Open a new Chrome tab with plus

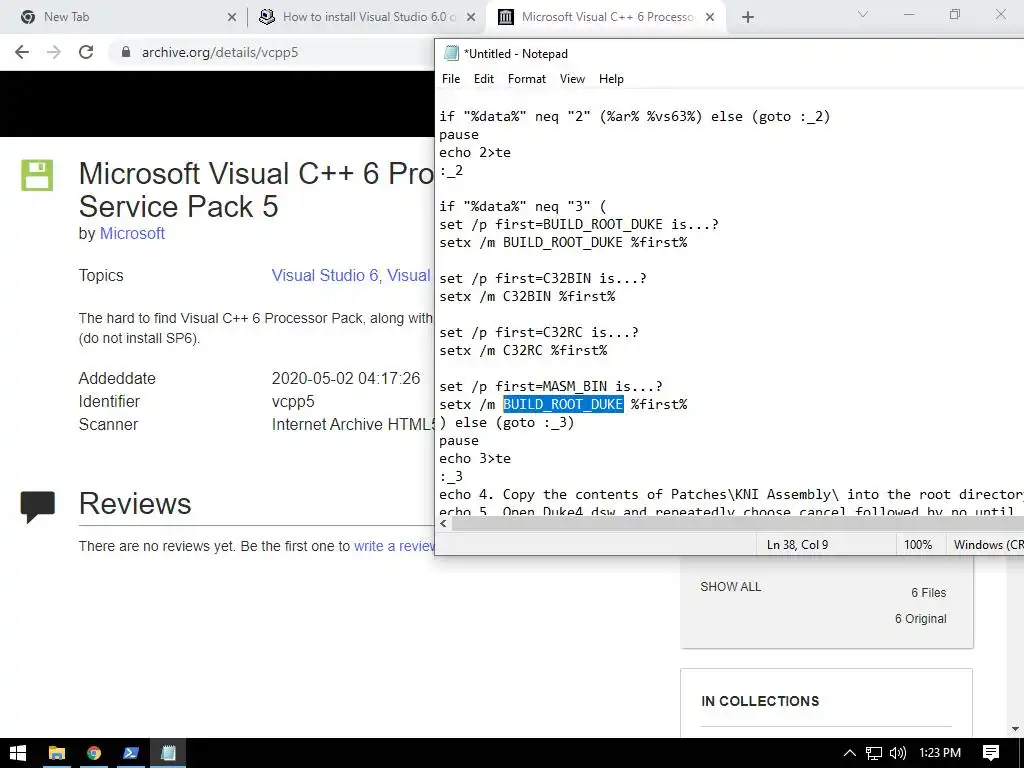(x=748, y=17)
